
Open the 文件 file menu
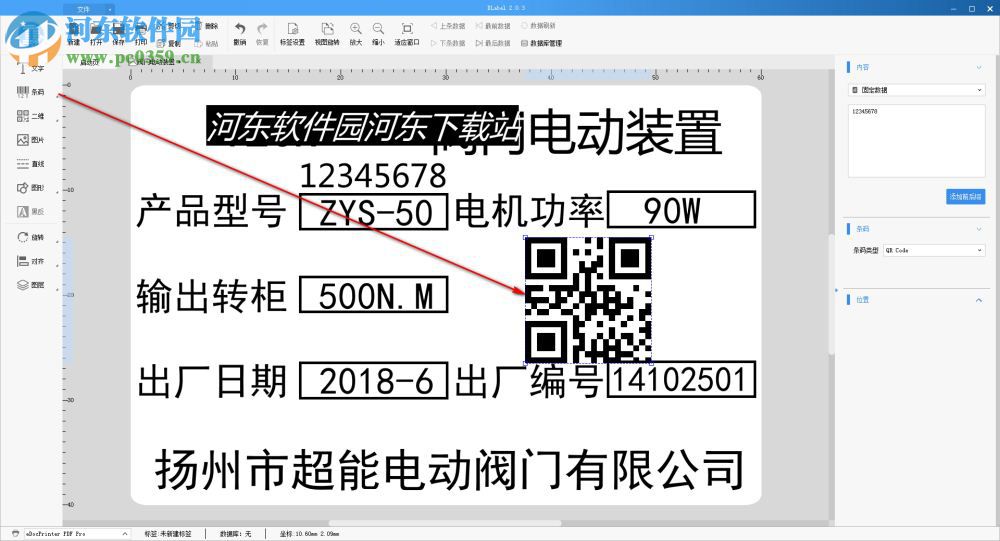89,9
